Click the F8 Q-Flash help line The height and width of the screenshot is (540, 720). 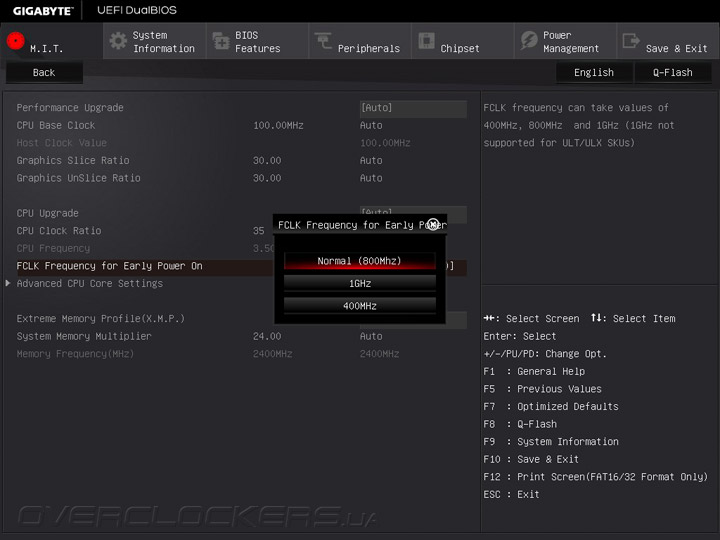coord(520,424)
